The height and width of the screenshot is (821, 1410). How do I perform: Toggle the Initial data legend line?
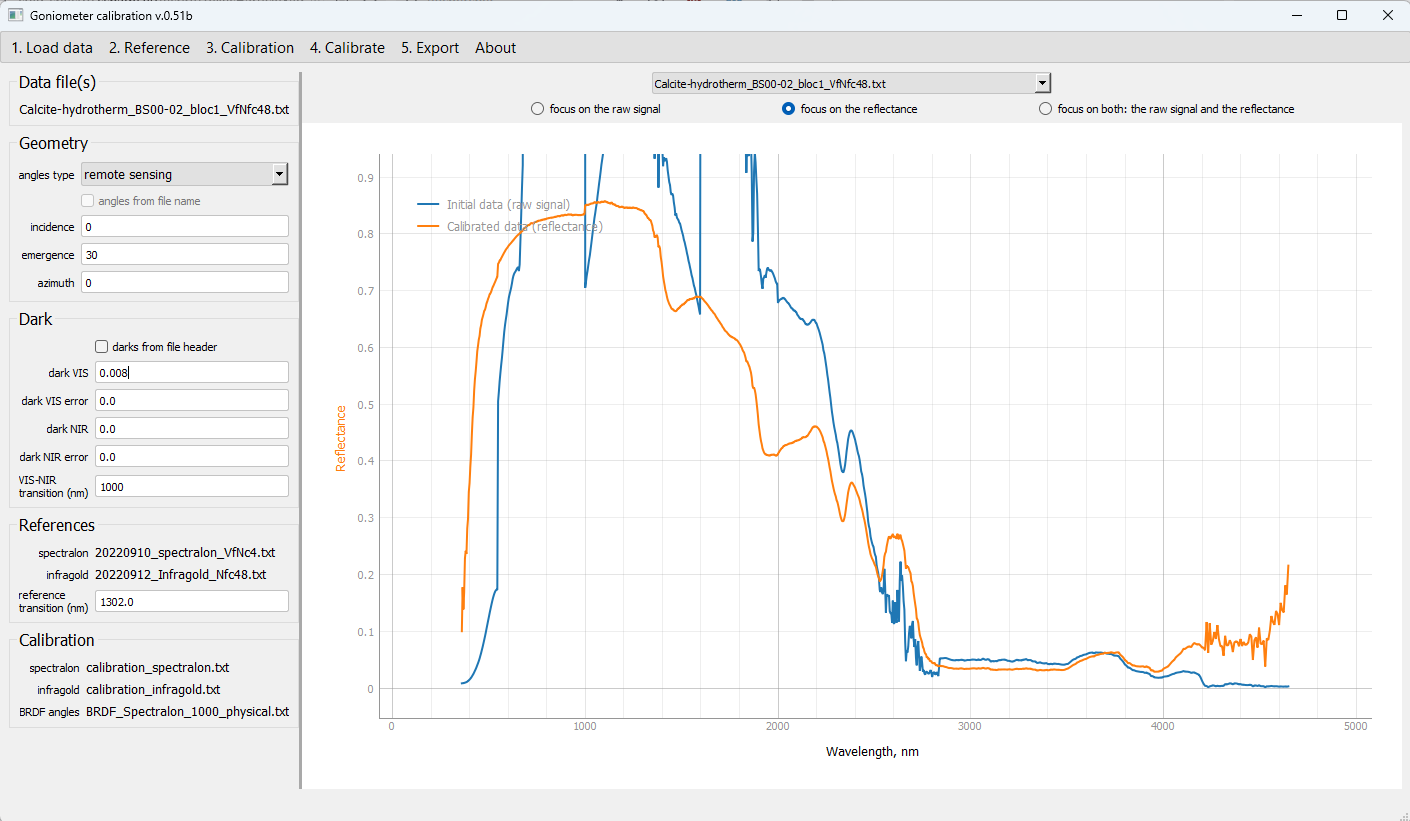[430, 205]
